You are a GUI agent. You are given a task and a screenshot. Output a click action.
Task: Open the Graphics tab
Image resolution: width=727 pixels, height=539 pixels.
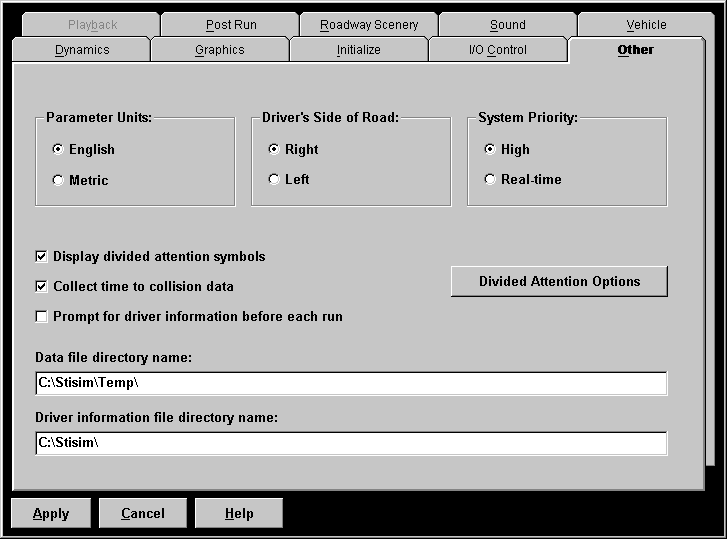(220, 50)
